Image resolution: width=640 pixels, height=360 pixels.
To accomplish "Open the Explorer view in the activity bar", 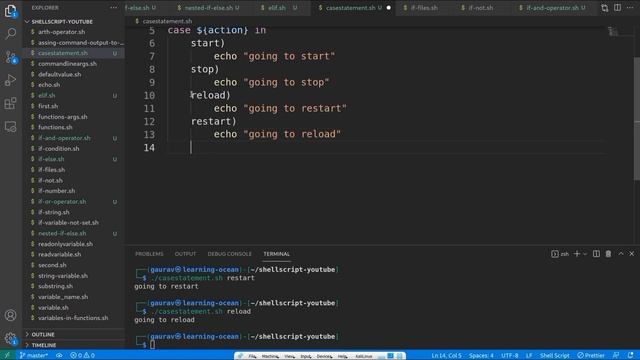I will coord(11,11).
